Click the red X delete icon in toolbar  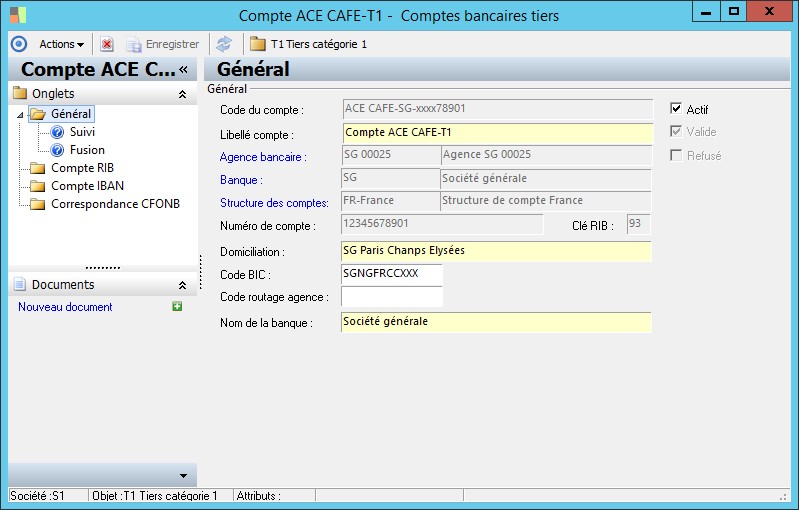(106, 44)
